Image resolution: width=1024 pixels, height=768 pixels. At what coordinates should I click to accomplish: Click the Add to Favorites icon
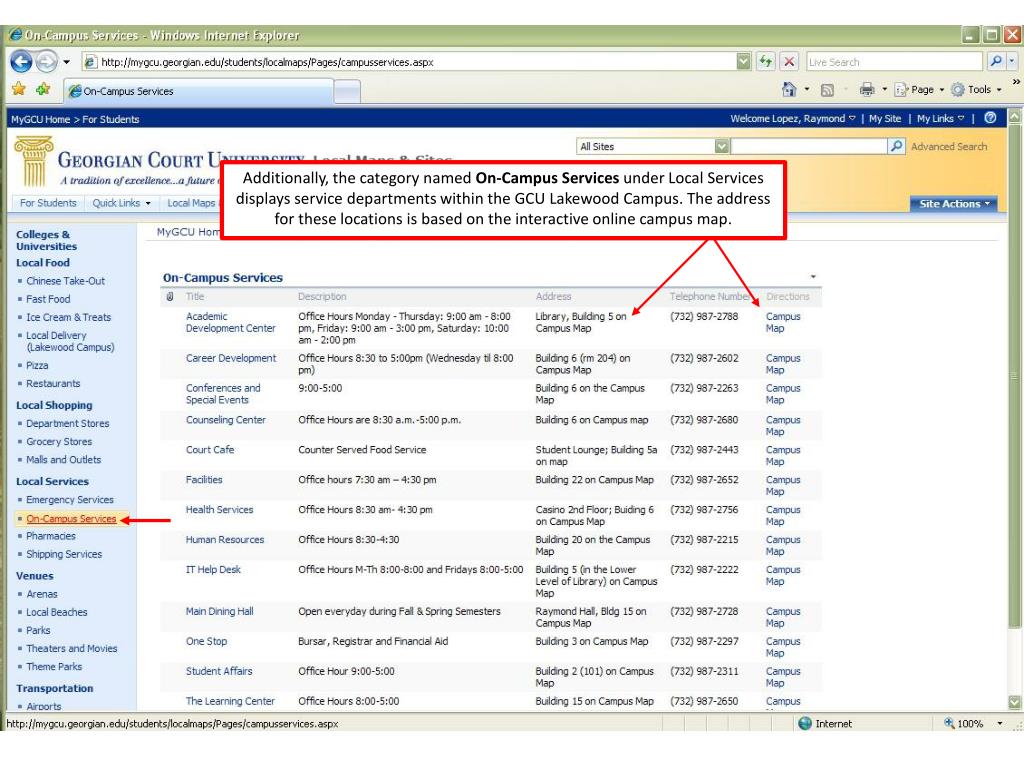[x=43, y=89]
